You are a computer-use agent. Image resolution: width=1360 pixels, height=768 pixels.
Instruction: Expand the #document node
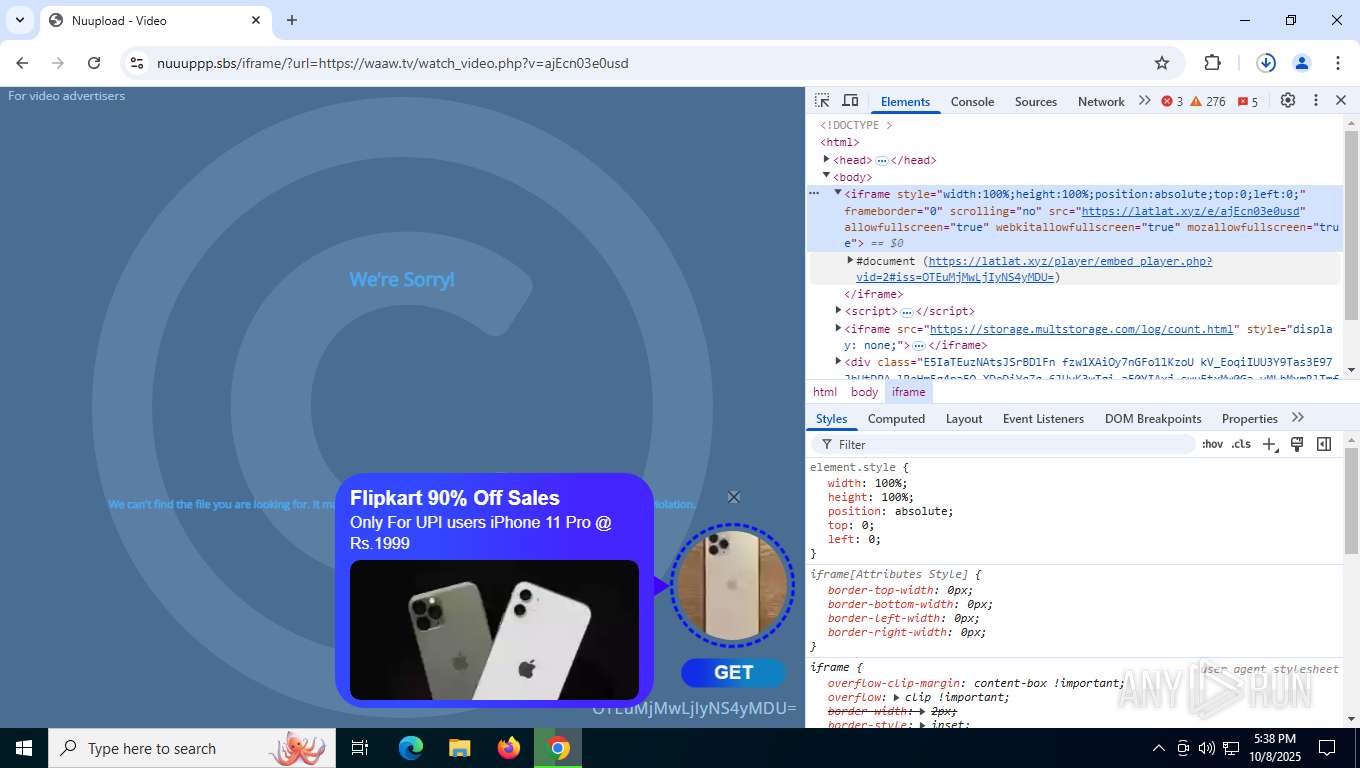850,260
